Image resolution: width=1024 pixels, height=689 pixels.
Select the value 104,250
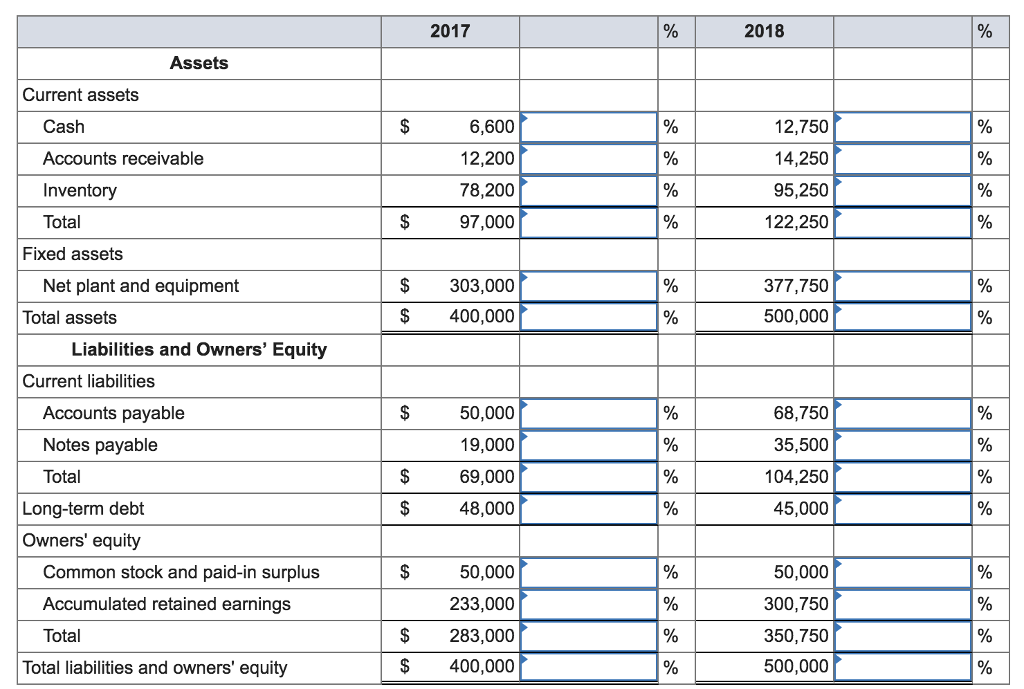[797, 477]
